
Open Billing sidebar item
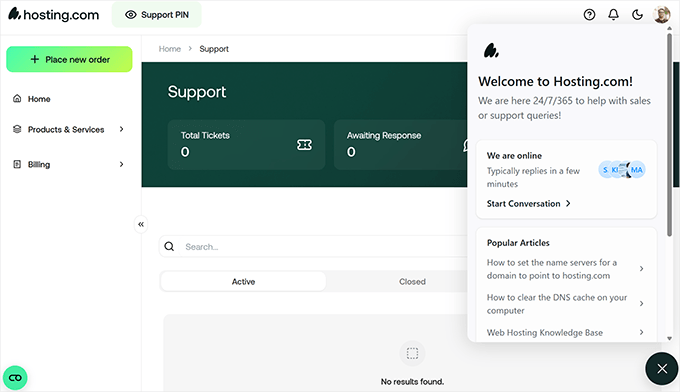(x=39, y=164)
